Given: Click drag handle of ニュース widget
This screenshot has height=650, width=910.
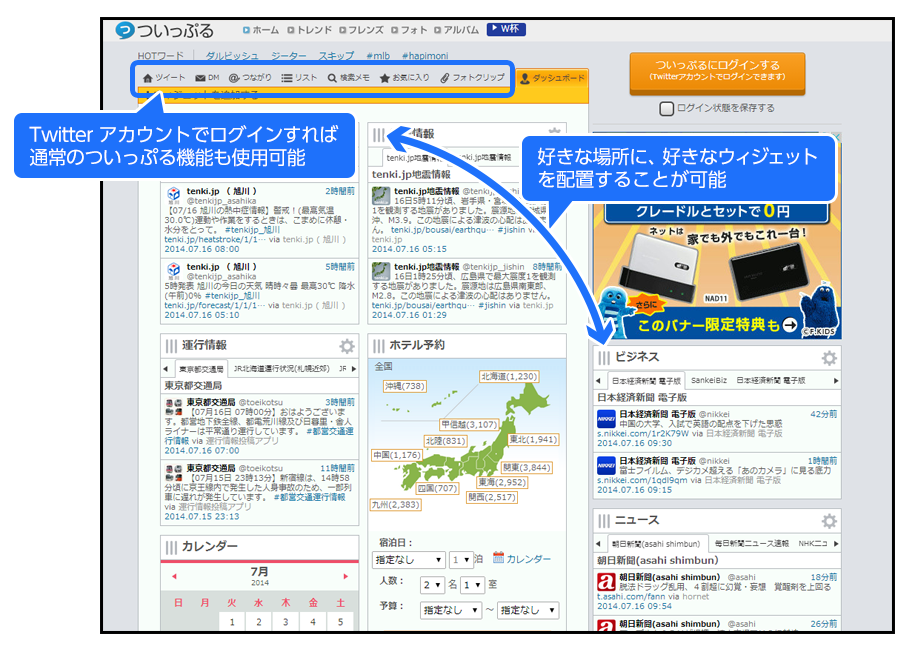Looking at the screenshot, I should click(604, 521).
